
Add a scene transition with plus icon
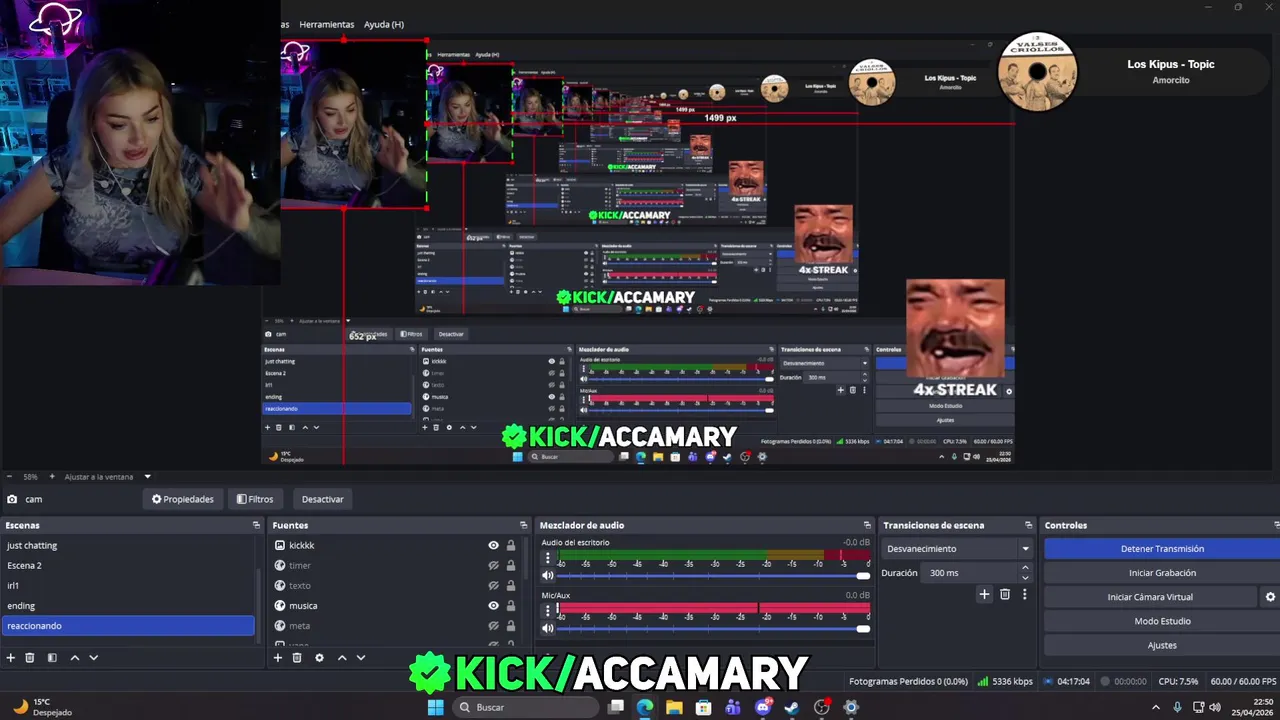984,594
